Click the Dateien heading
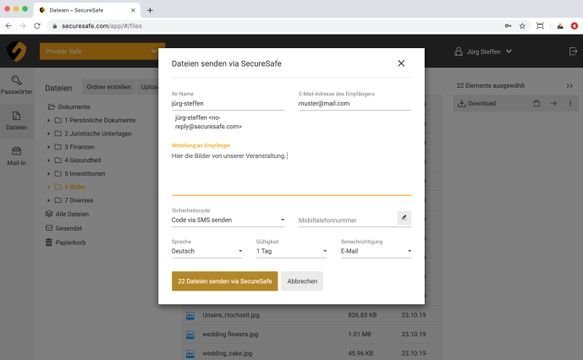The height and width of the screenshot is (360, 583). (x=58, y=88)
